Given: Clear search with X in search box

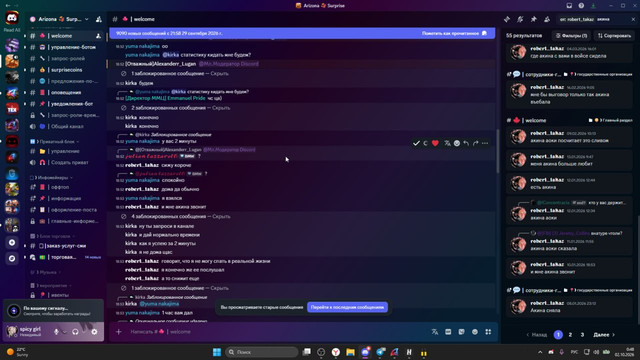Looking at the screenshot, I should [633, 19].
